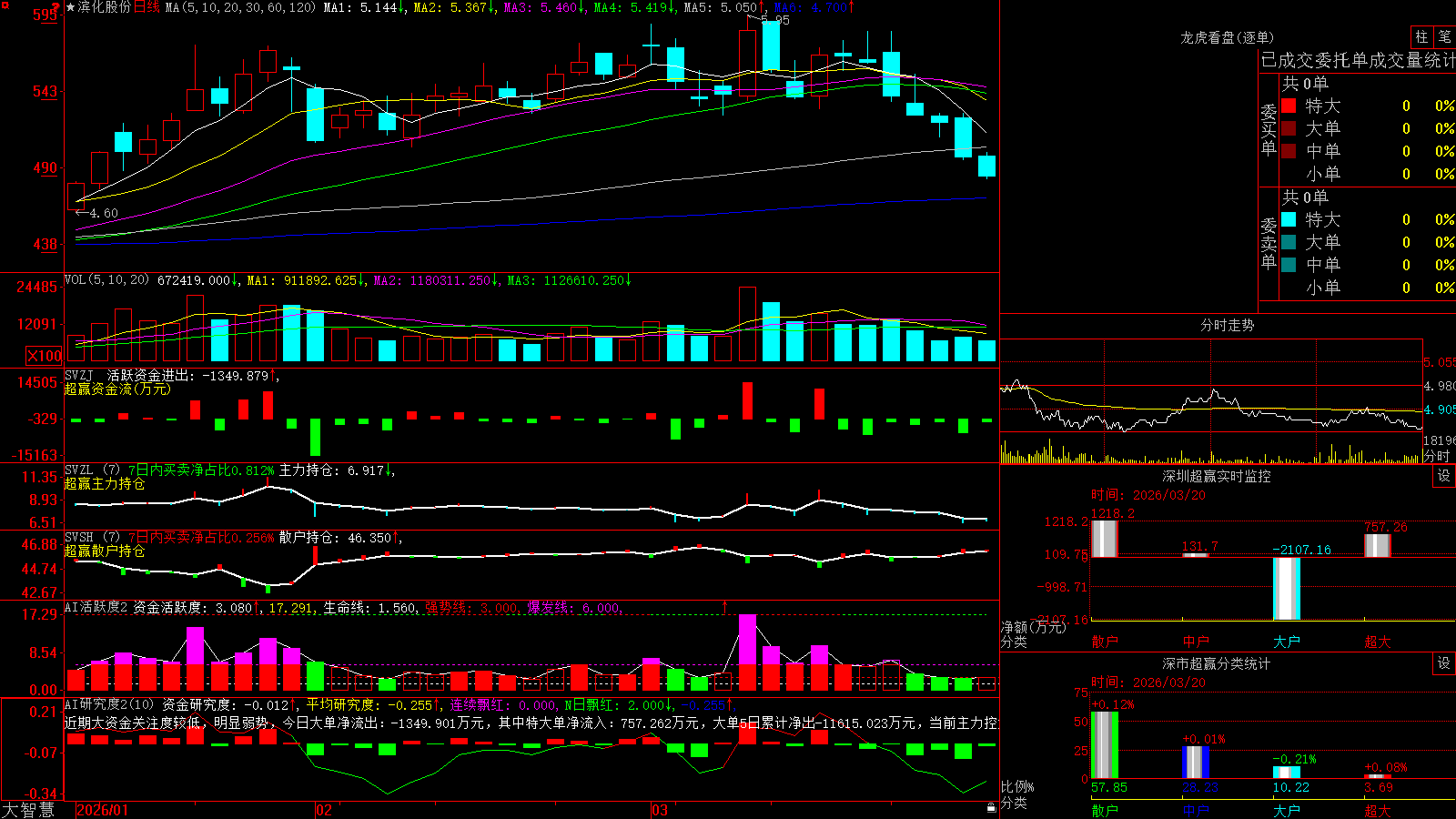Click the VOL(5,10,20) indicator label
The image size is (1456, 819).
[106, 280]
